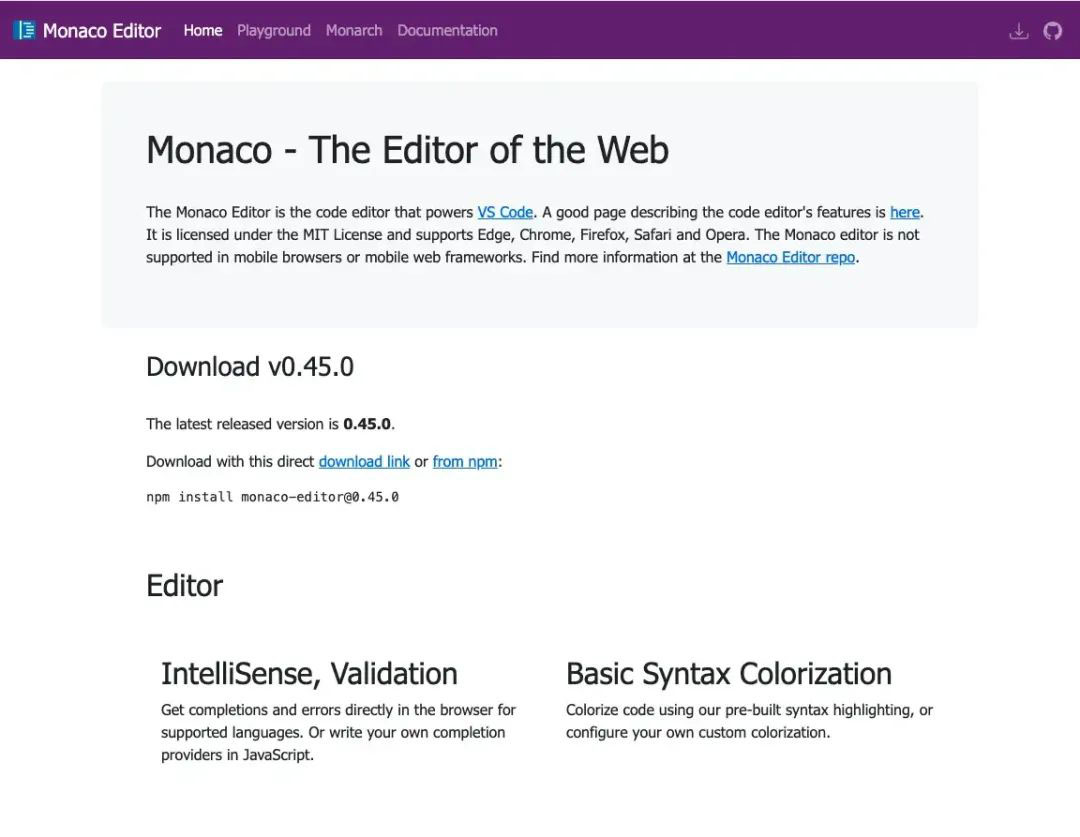Image resolution: width=1080 pixels, height=837 pixels.
Task: Open the Documentation nav item
Action: click(447, 31)
